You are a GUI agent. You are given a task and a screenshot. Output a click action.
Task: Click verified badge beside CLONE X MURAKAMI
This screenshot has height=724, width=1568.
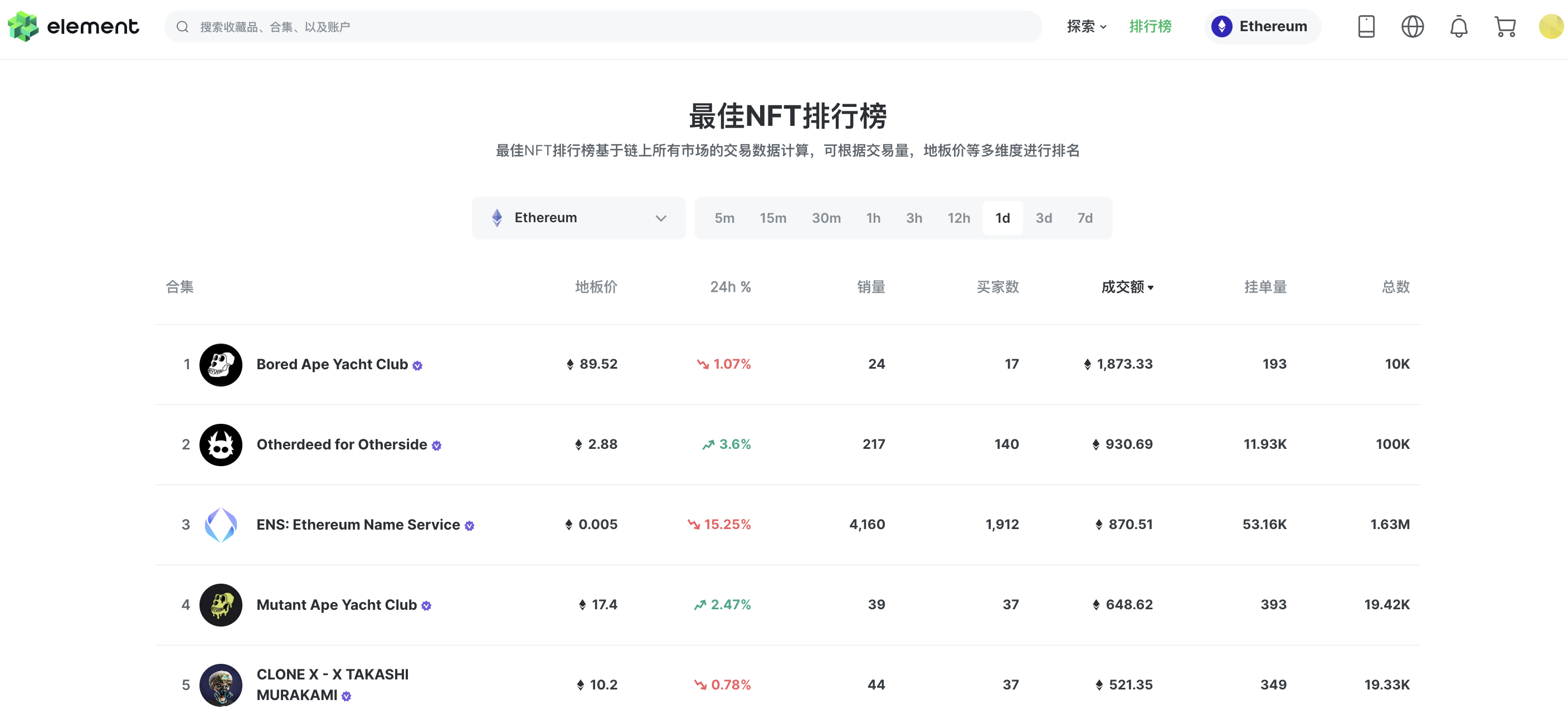347,696
